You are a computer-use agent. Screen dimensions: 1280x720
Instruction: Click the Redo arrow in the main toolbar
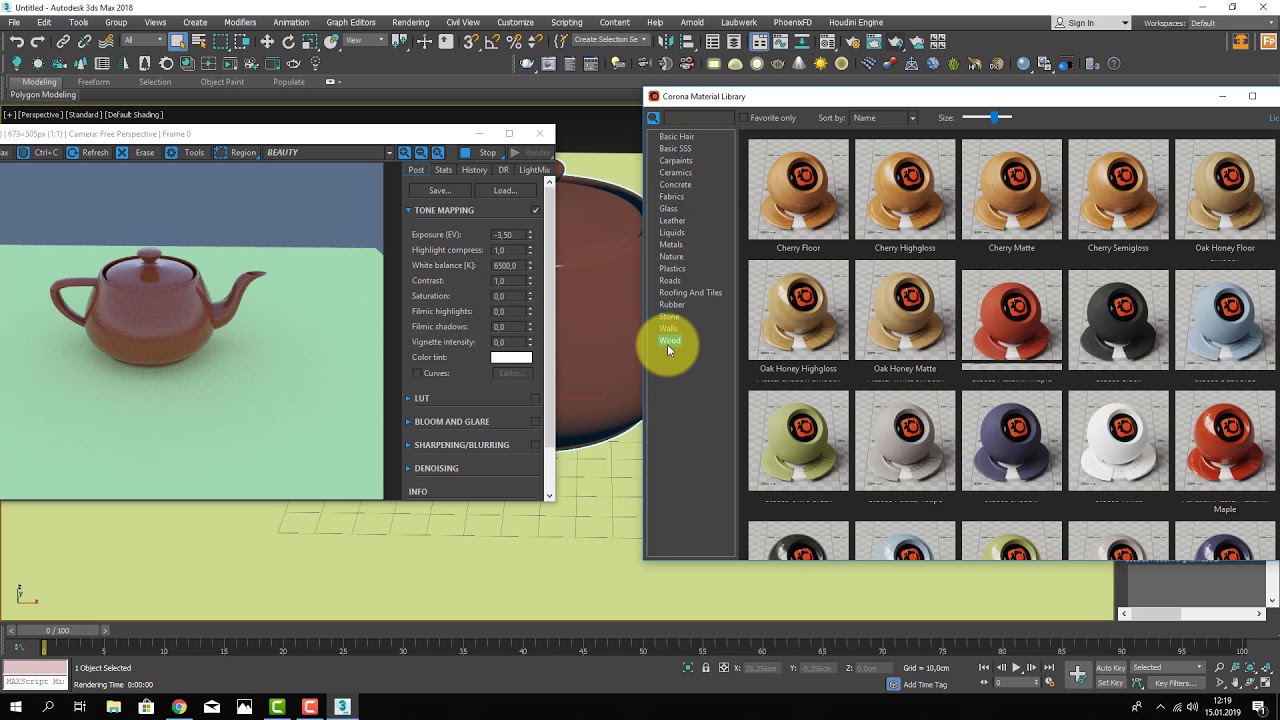point(38,41)
